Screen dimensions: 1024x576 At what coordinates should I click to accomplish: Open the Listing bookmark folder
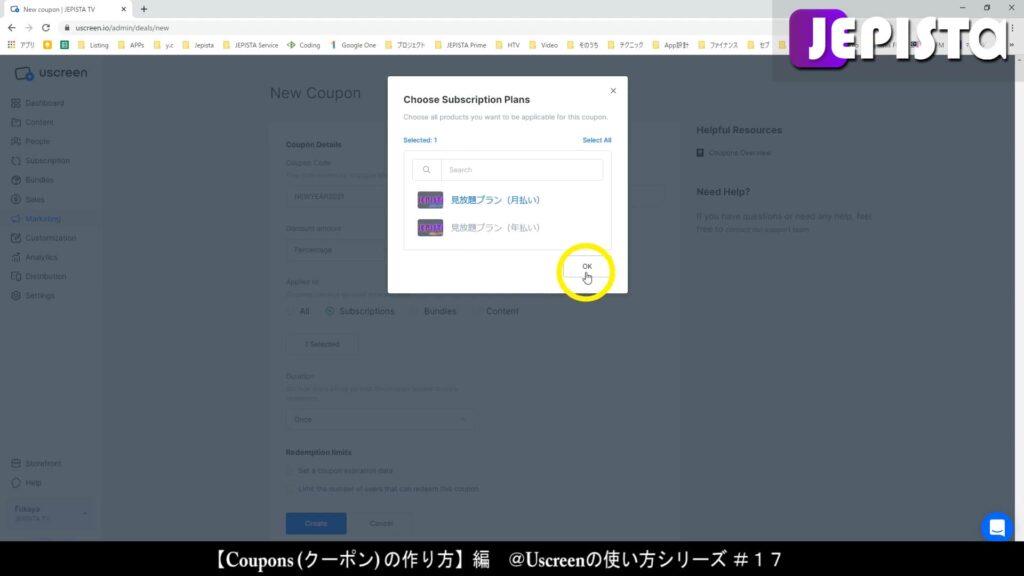[93, 45]
